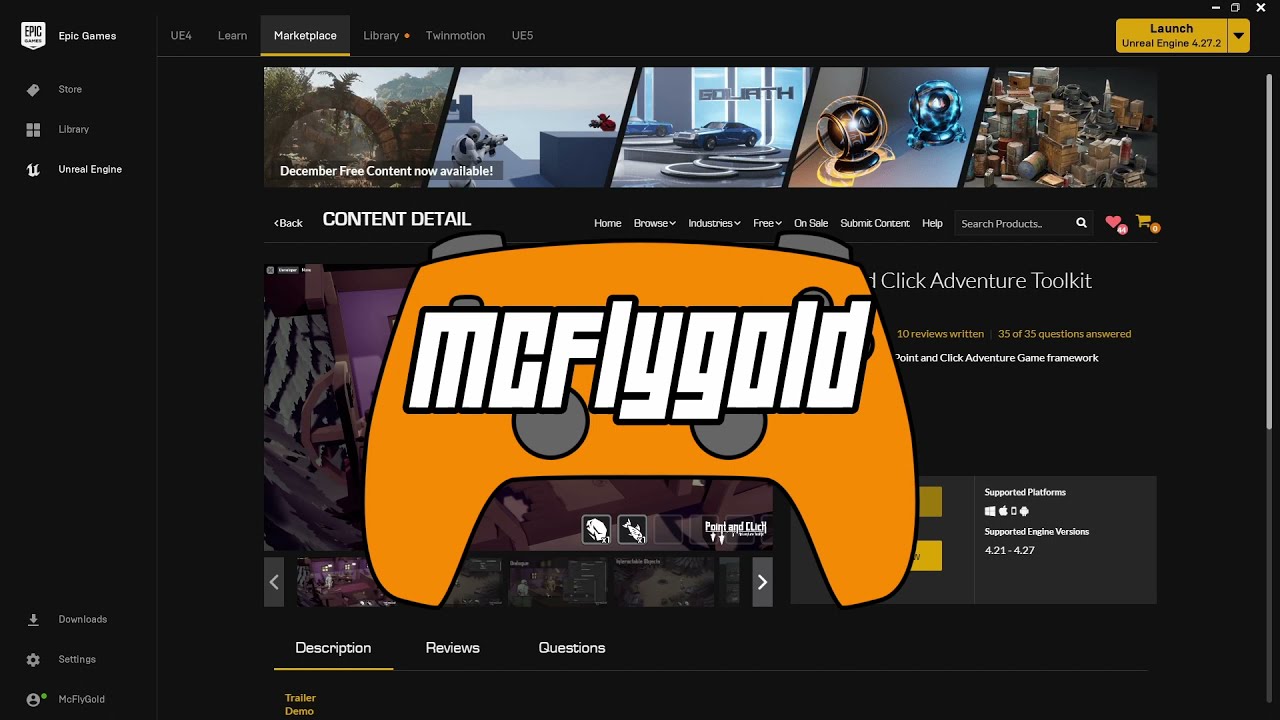
Task: Open the 10 reviews written link
Action: click(x=940, y=334)
